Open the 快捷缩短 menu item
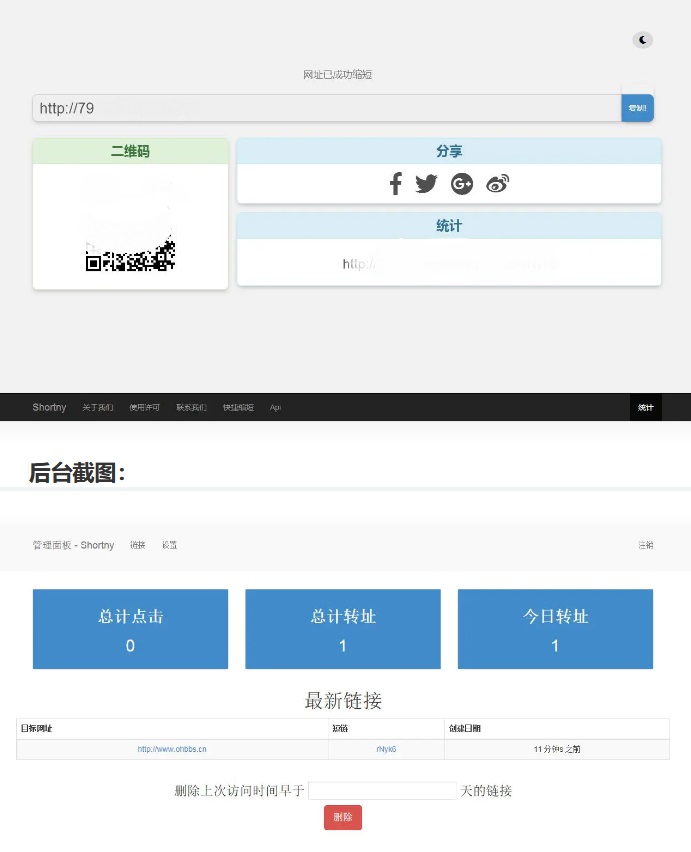Viewport: 691px width, 852px height. tap(238, 407)
